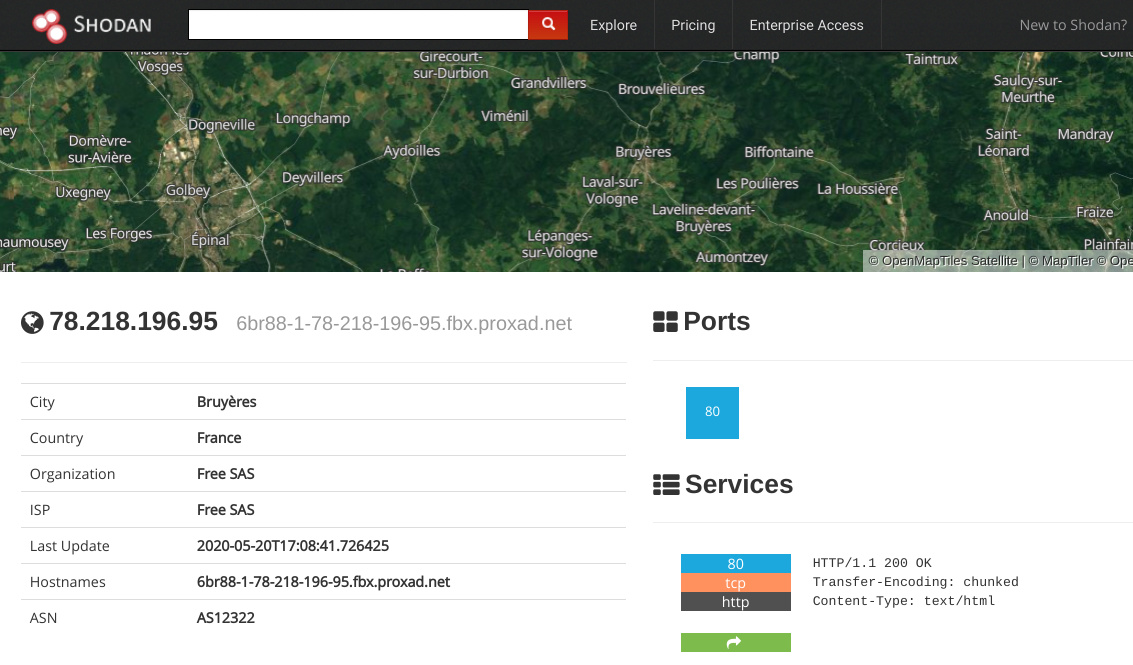This screenshot has width=1133, height=665.
Task: Click the ASN row label
Action: pyautogui.click(x=43, y=618)
